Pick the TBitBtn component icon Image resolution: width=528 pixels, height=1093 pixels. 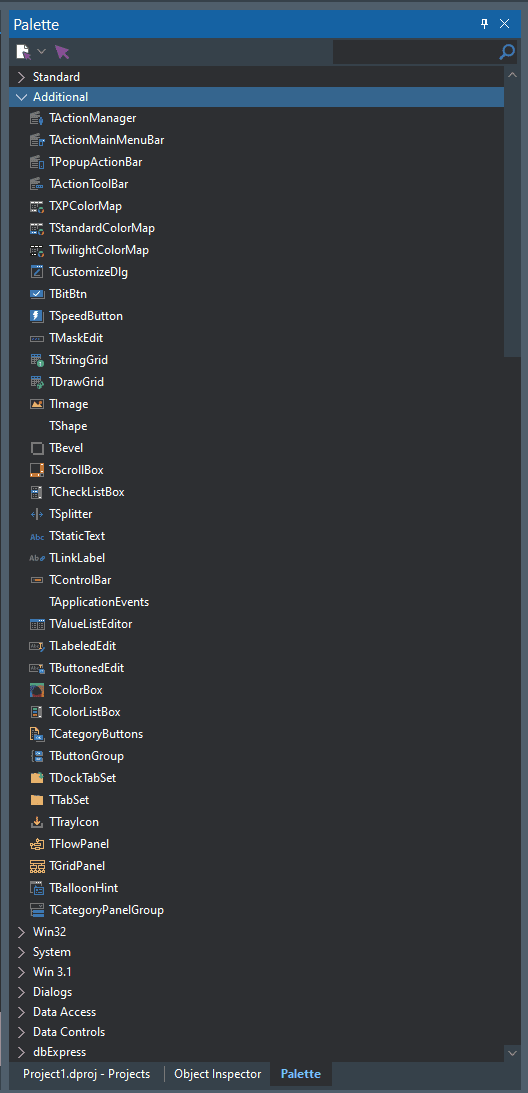37,294
